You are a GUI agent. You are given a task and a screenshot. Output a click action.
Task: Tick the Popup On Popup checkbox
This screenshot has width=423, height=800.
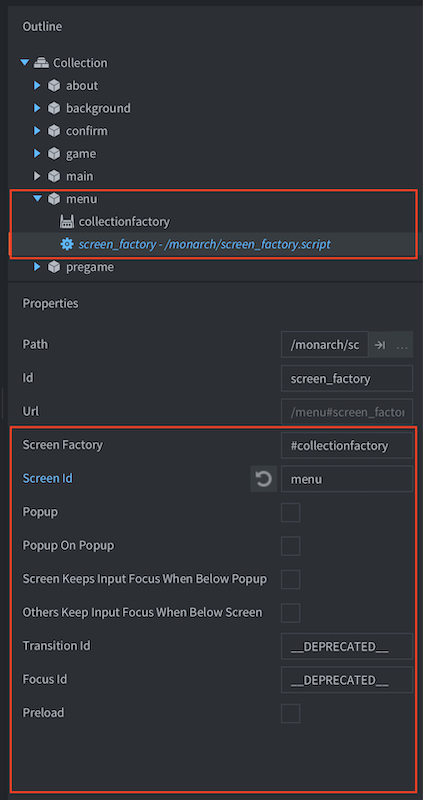click(x=290, y=546)
